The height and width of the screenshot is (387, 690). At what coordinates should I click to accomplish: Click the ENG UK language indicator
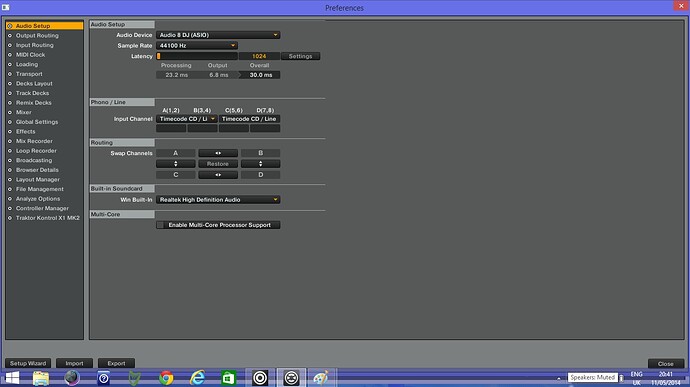coord(636,378)
